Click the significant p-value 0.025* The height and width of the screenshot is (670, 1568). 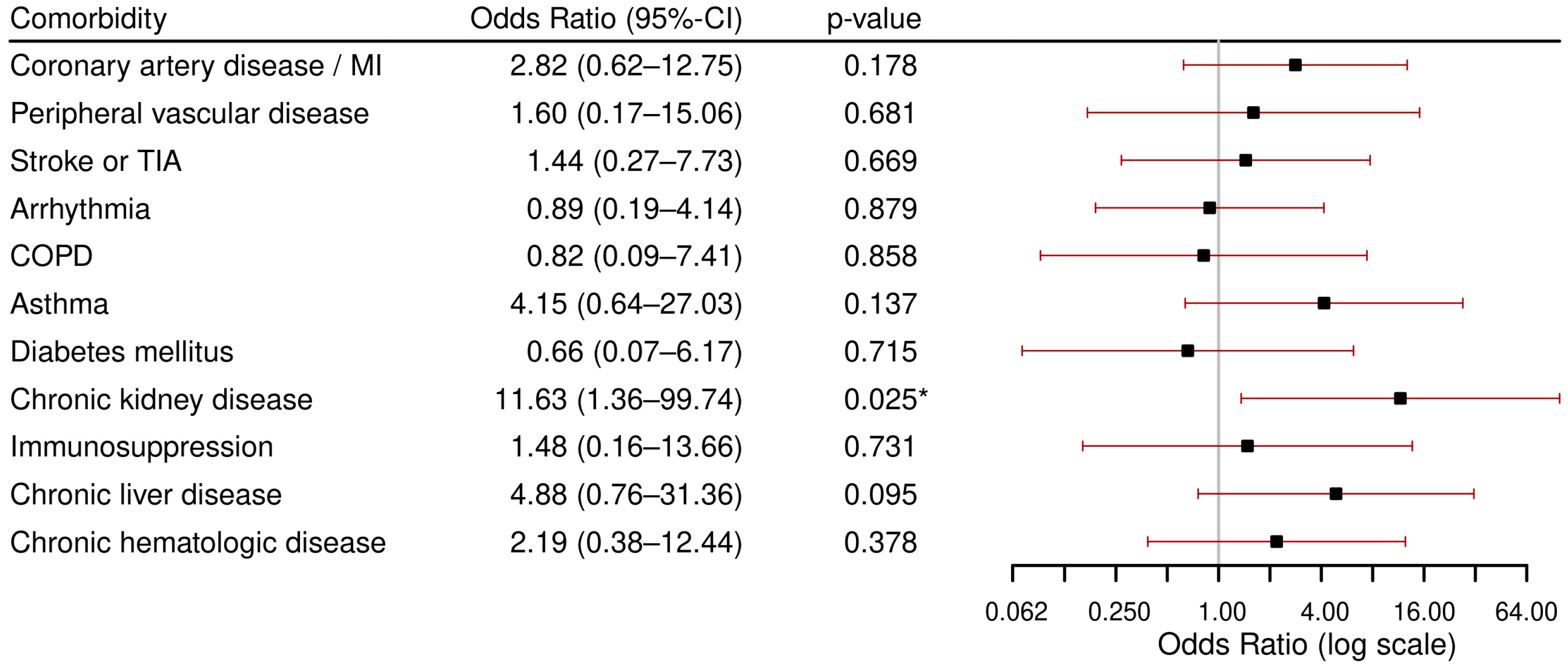(x=885, y=400)
